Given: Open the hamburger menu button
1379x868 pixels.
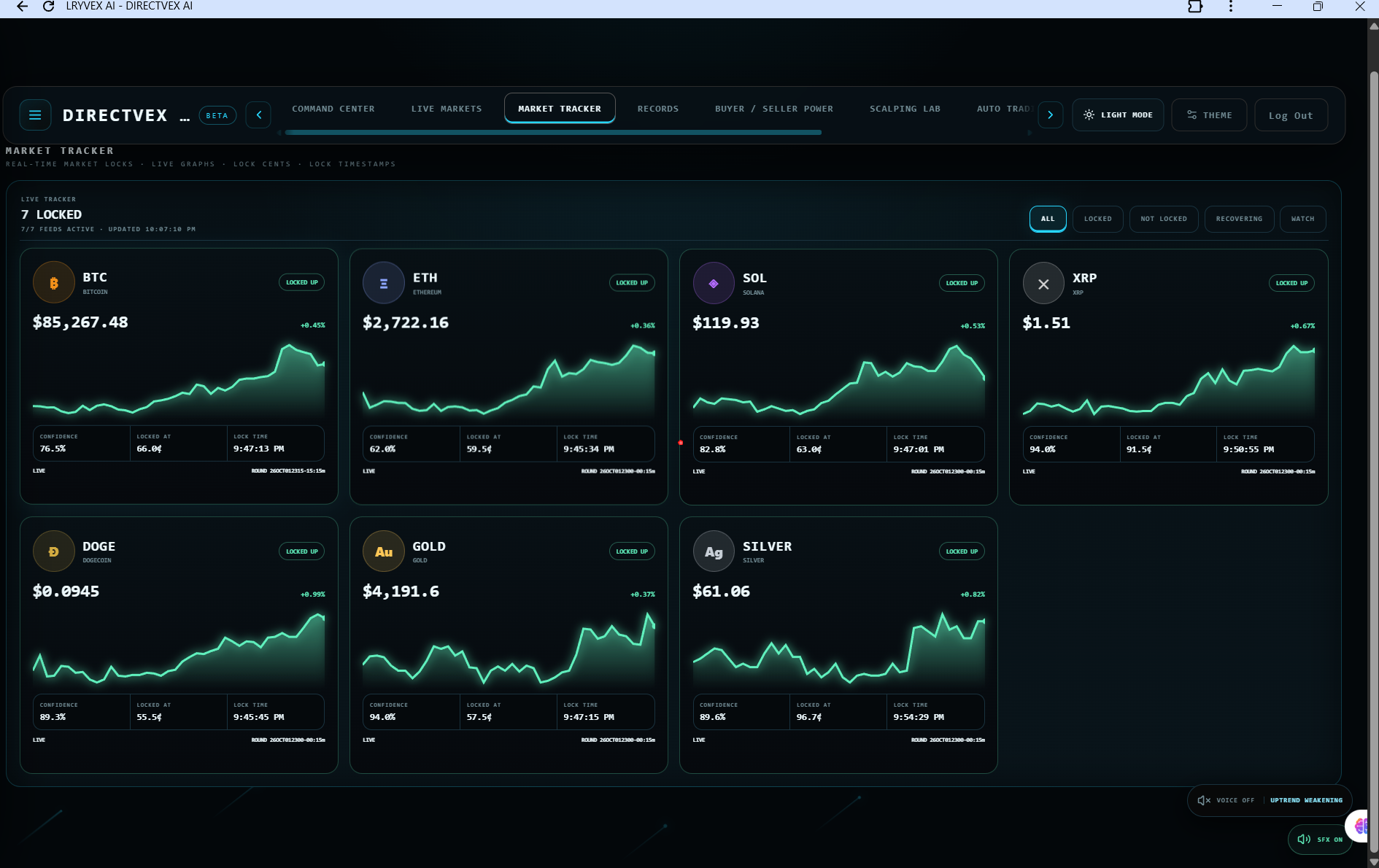Looking at the screenshot, I should [x=35, y=115].
